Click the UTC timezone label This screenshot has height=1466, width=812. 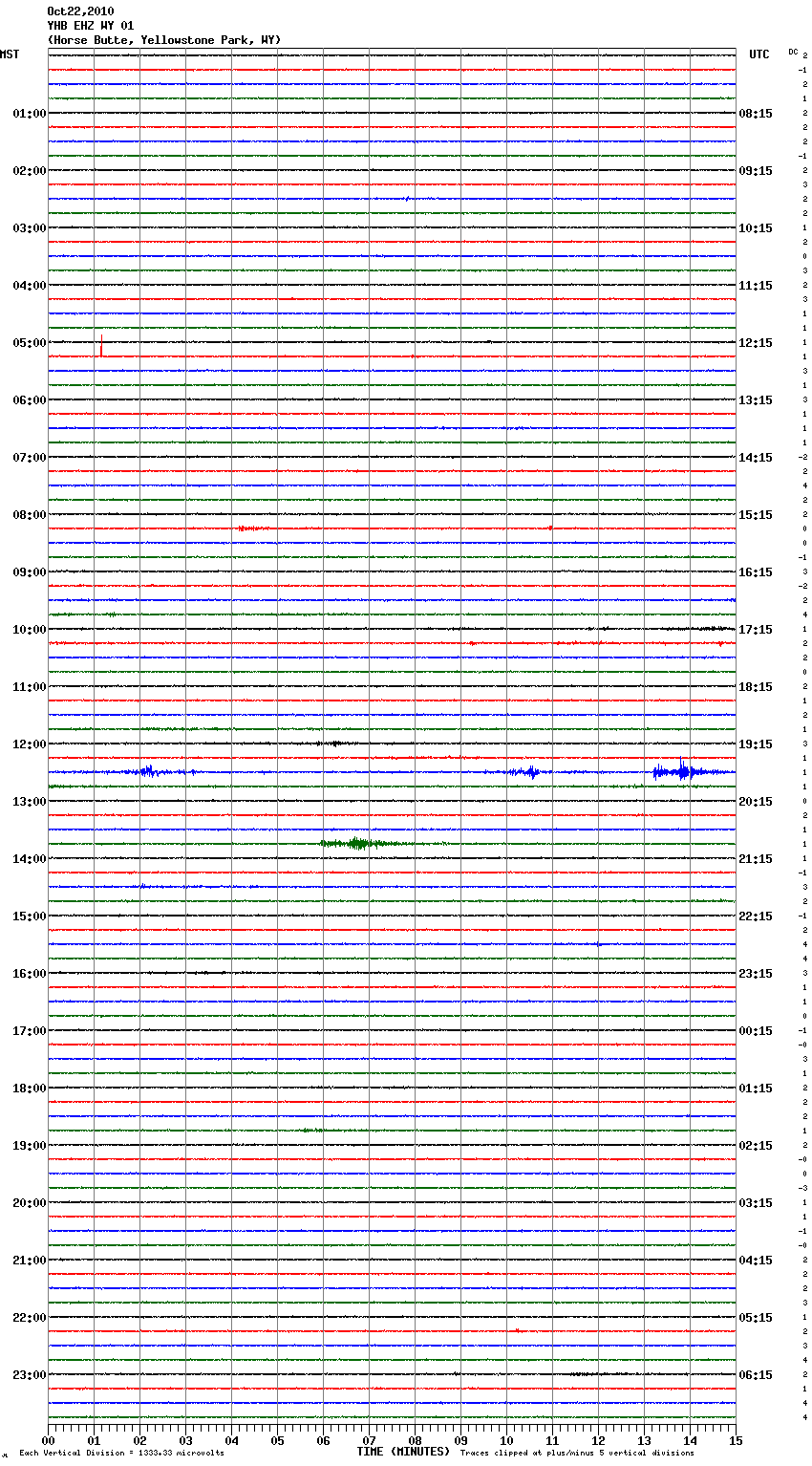coord(759,54)
